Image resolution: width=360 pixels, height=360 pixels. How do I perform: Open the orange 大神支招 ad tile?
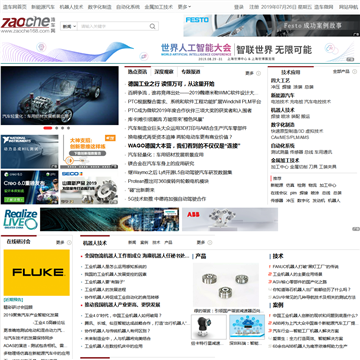pos(89,152)
